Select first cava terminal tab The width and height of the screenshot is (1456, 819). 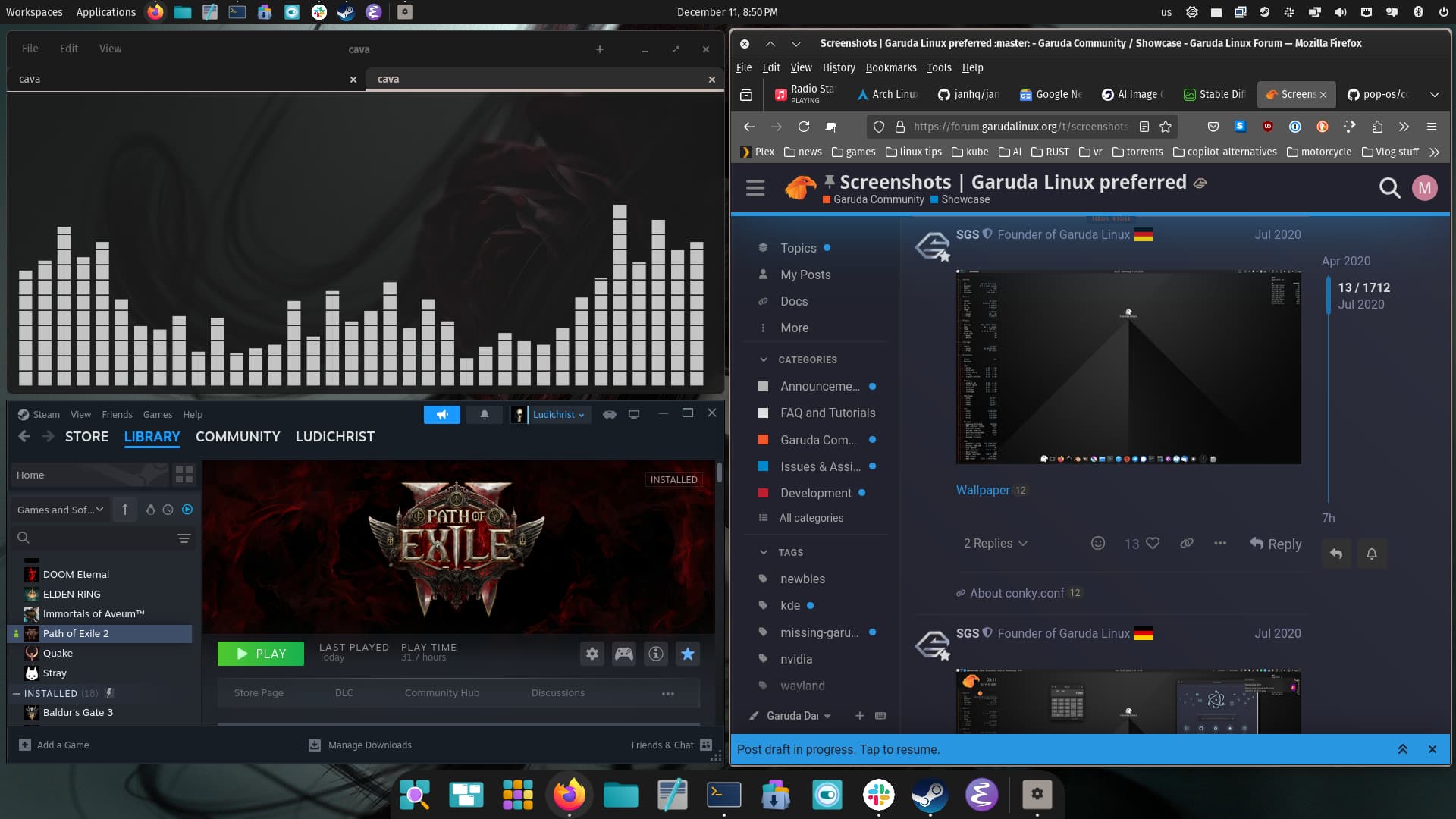[185, 79]
